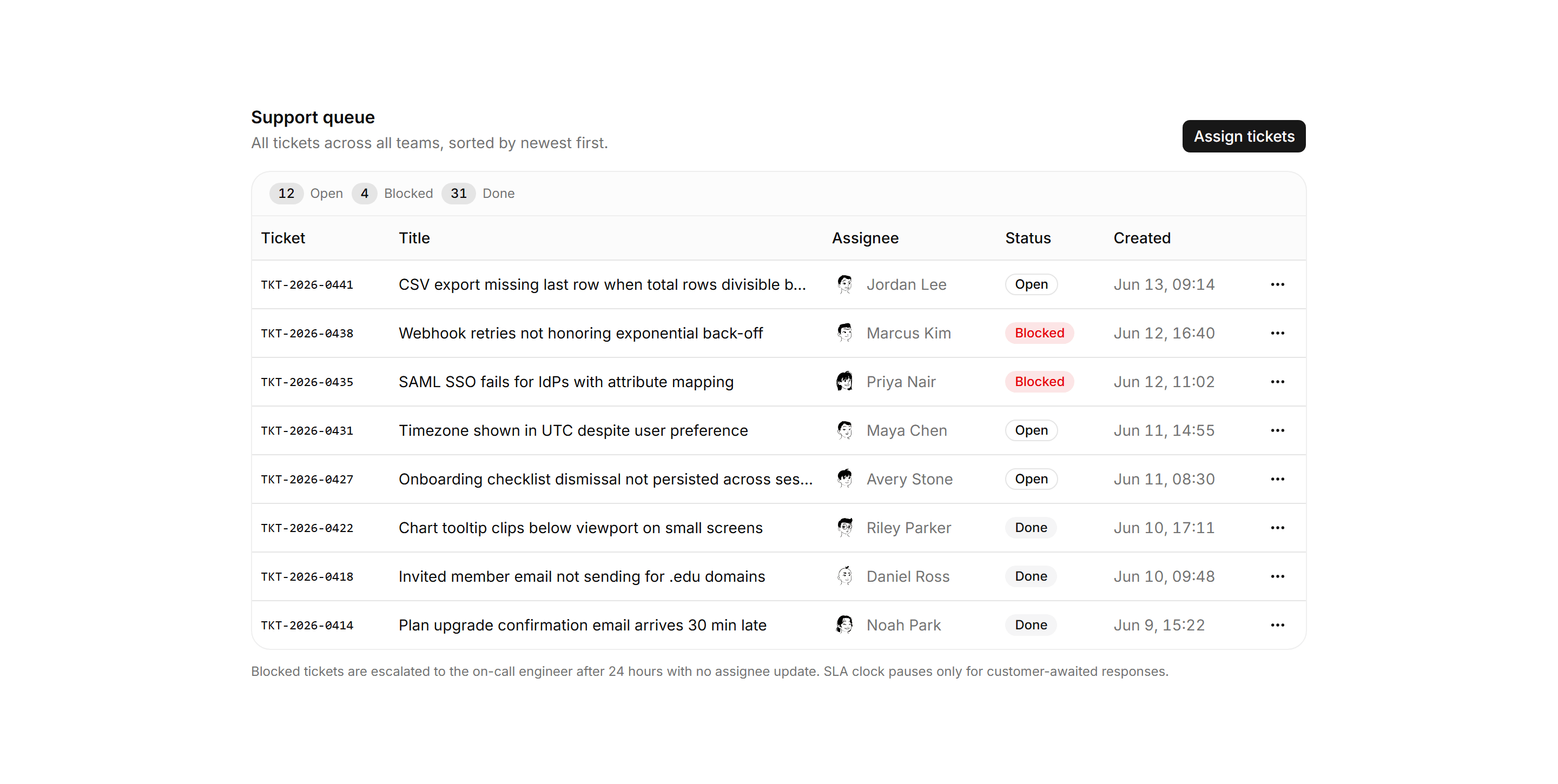The image size is (1558, 784).
Task: Click Jordan Lee's avatar
Action: click(x=845, y=285)
